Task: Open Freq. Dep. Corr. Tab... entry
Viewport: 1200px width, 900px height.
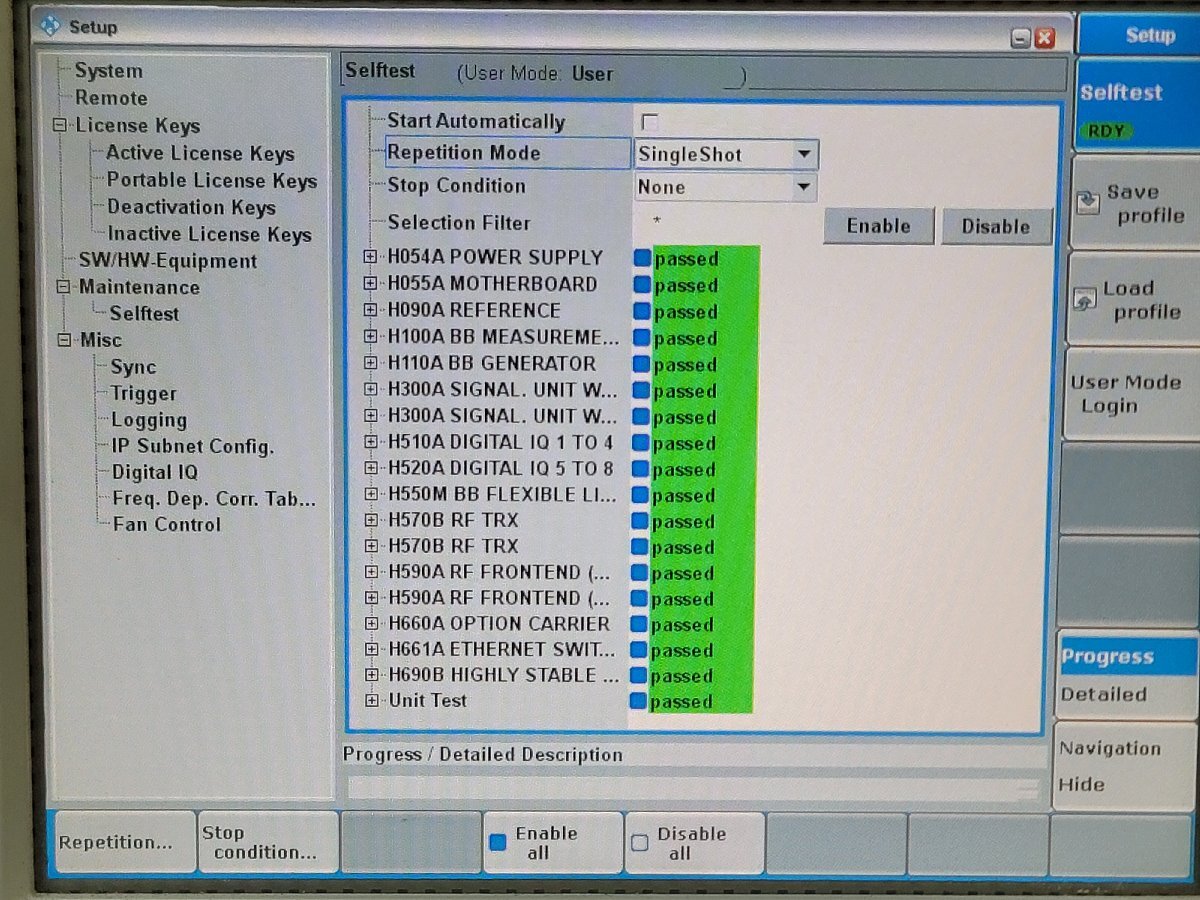Action: pos(214,498)
